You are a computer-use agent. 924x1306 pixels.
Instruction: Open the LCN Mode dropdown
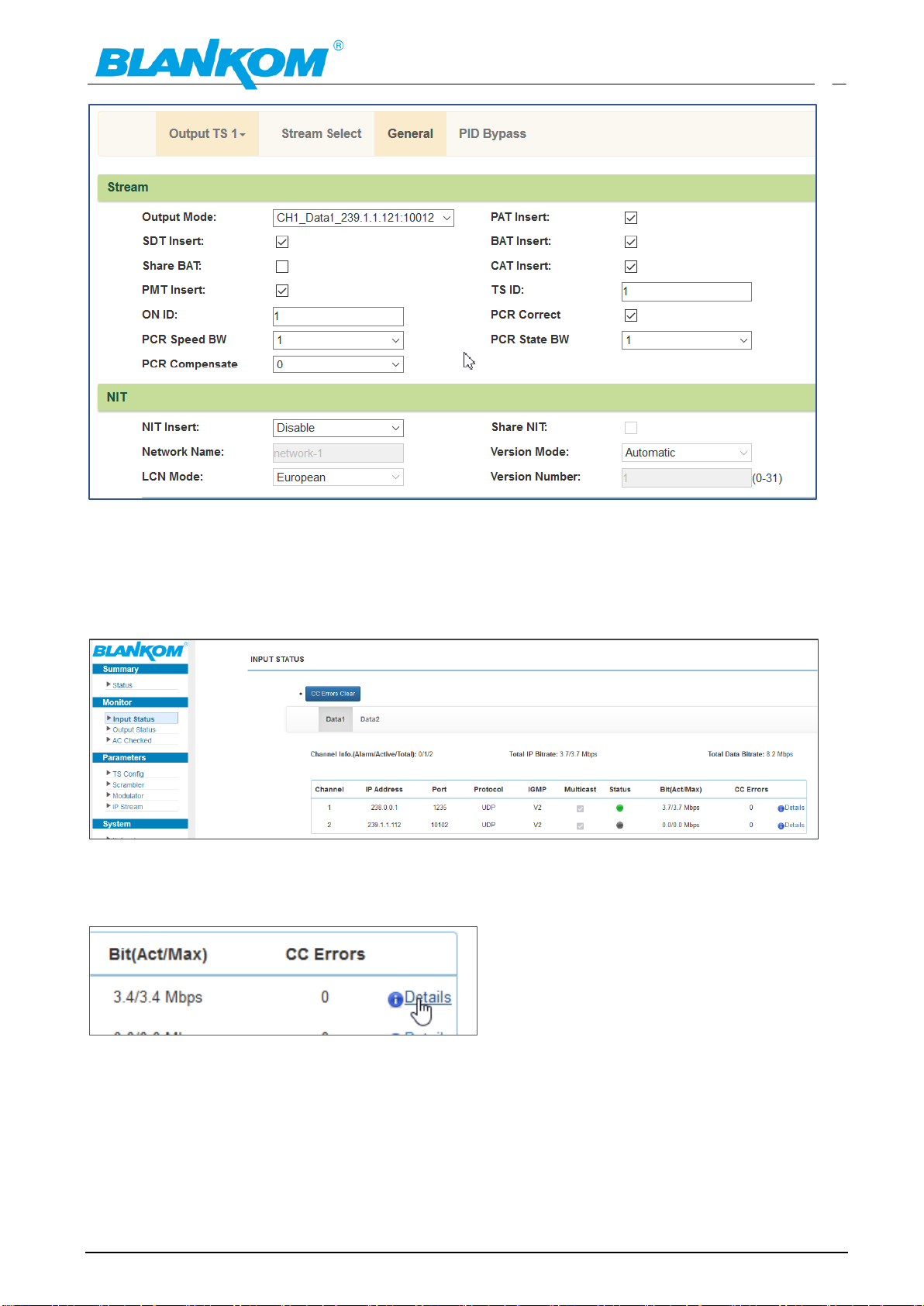click(338, 477)
